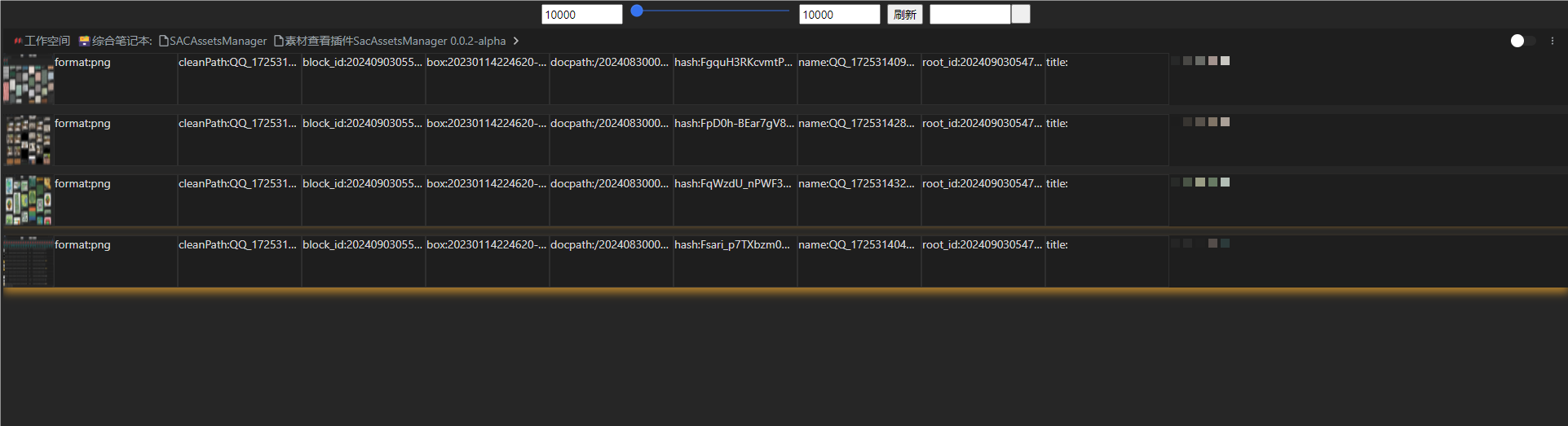Screen dimensions: 1568x426
Task: Select name:QQ_172531432... cell
Action: pos(859,200)
